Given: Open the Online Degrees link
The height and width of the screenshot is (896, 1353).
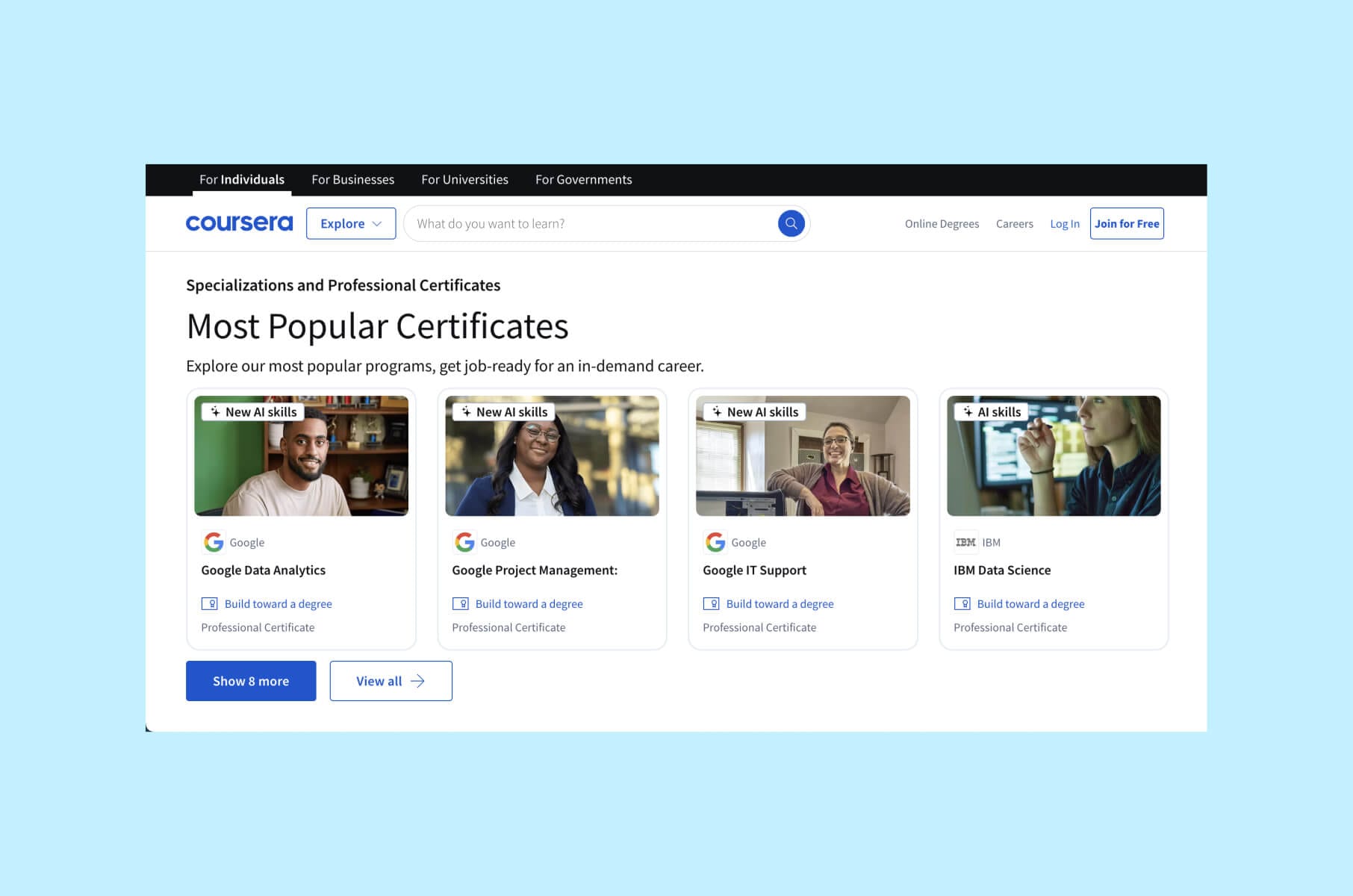Looking at the screenshot, I should click(942, 223).
